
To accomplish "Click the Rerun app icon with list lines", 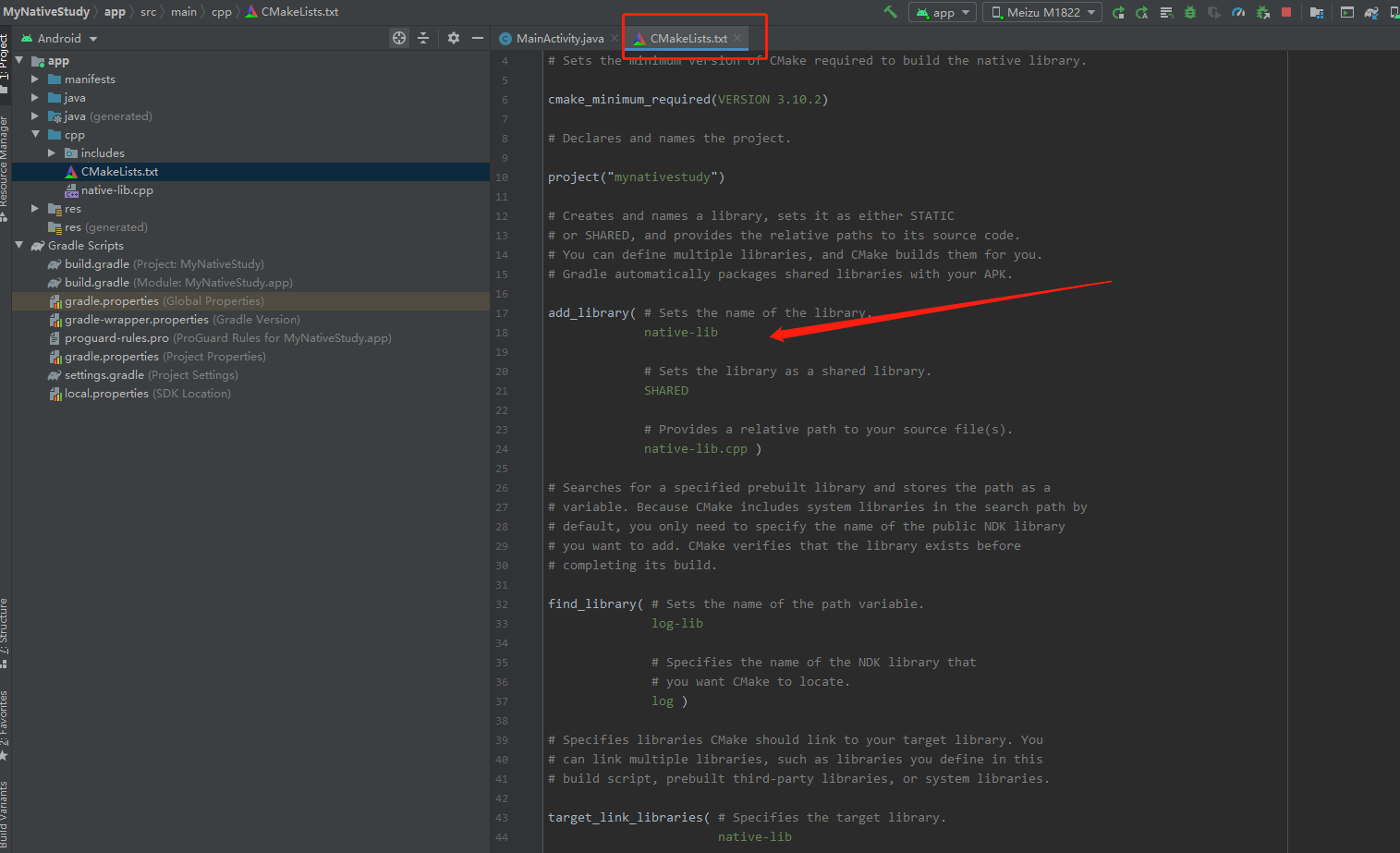I will (1166, 12).
